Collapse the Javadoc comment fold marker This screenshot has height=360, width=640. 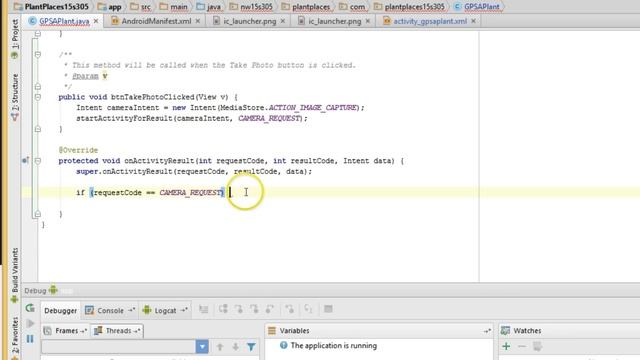38,54
